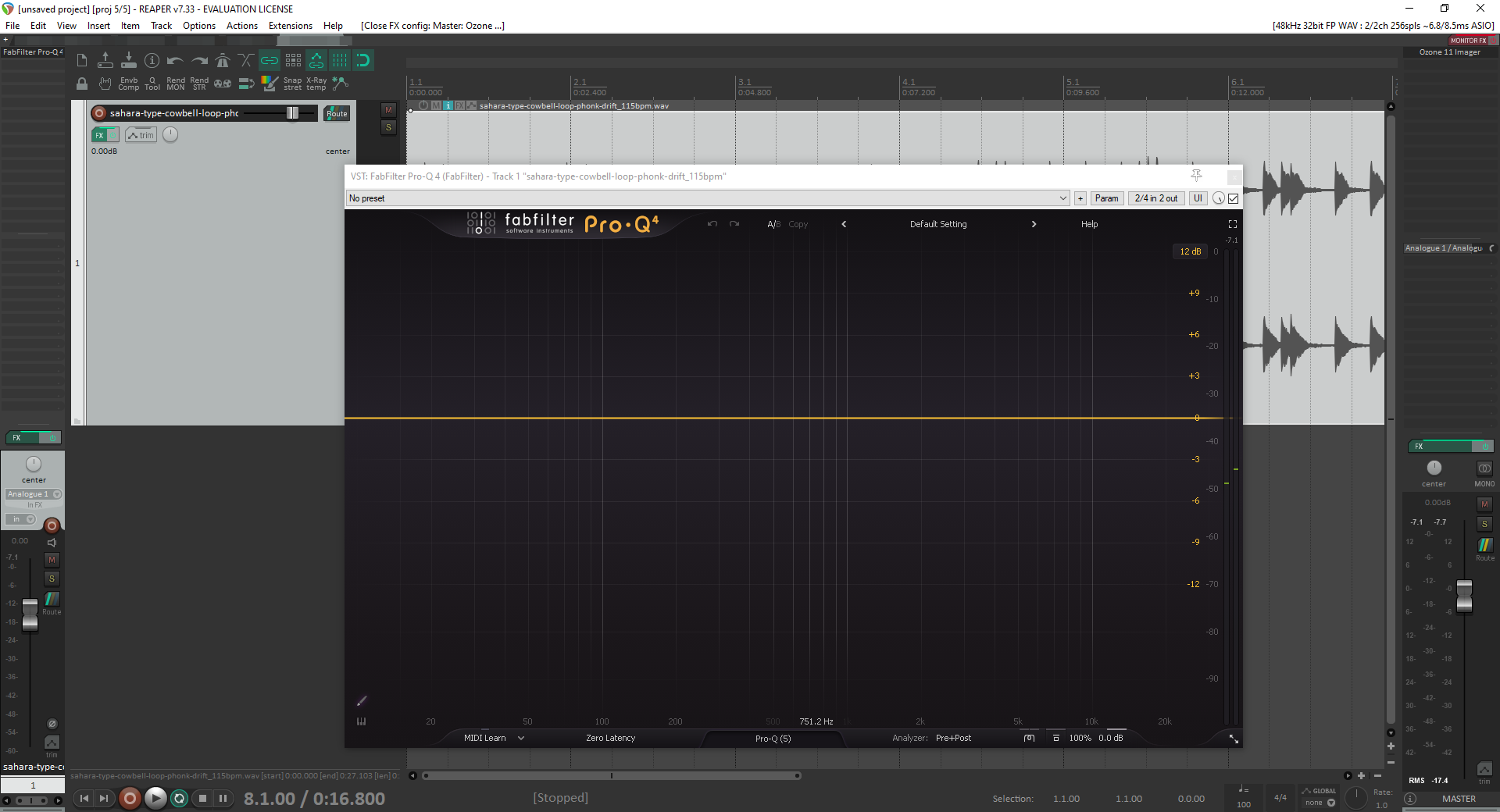The width and height of the screenshot is (1500, 812).
Task: Solo track 1 with S button
Action: click(x=388, y=127)
